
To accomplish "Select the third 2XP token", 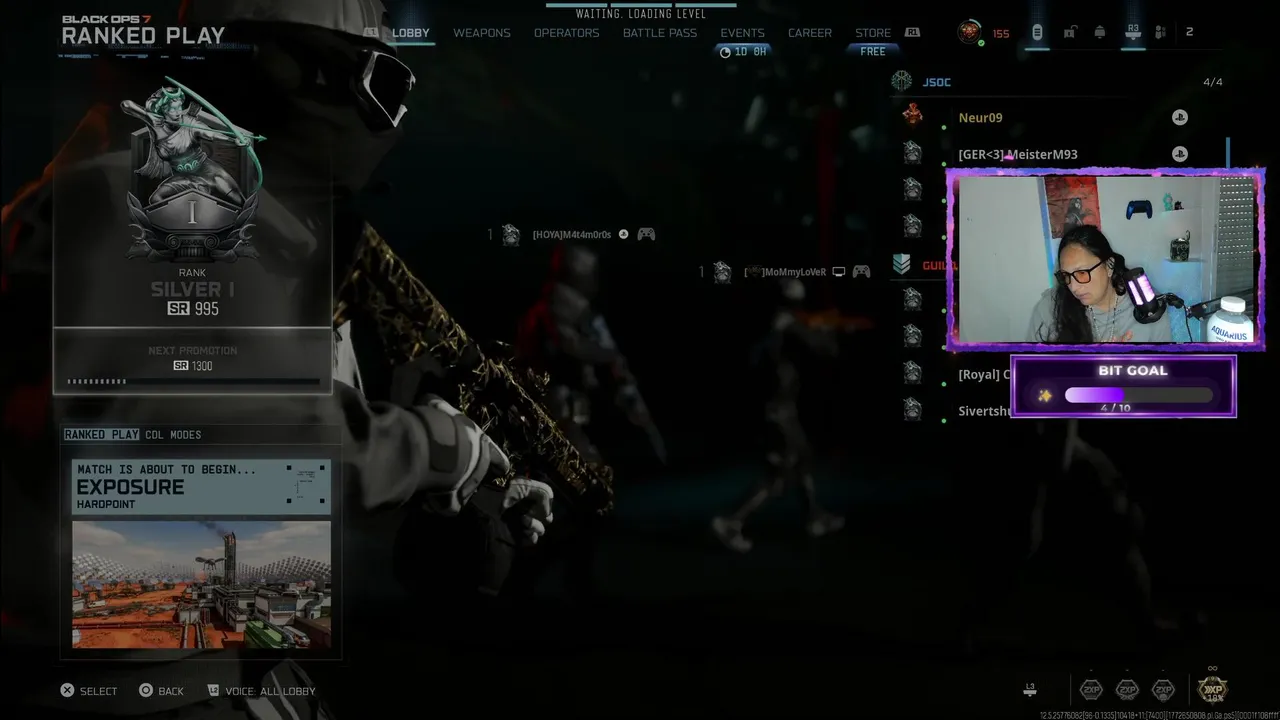I will pyautogui.click(x=1163, y=690).
